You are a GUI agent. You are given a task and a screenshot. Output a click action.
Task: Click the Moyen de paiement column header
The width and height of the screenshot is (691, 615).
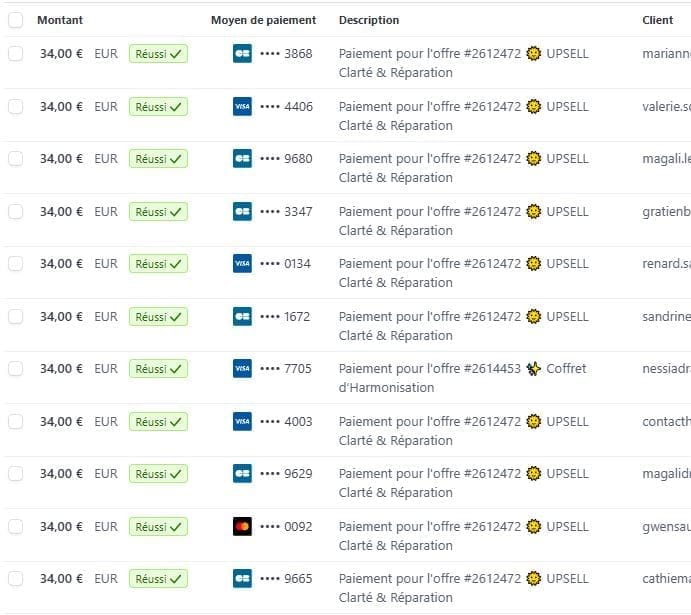263,20
